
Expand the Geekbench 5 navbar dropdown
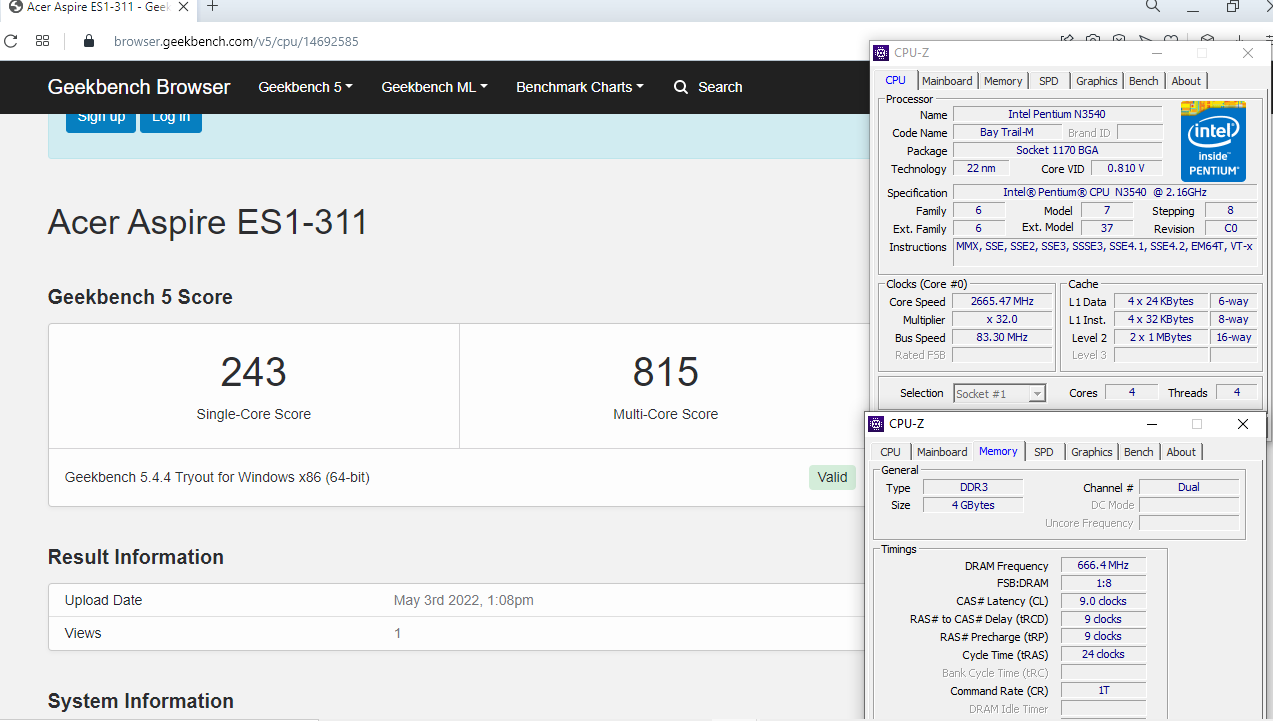(305, 87)
